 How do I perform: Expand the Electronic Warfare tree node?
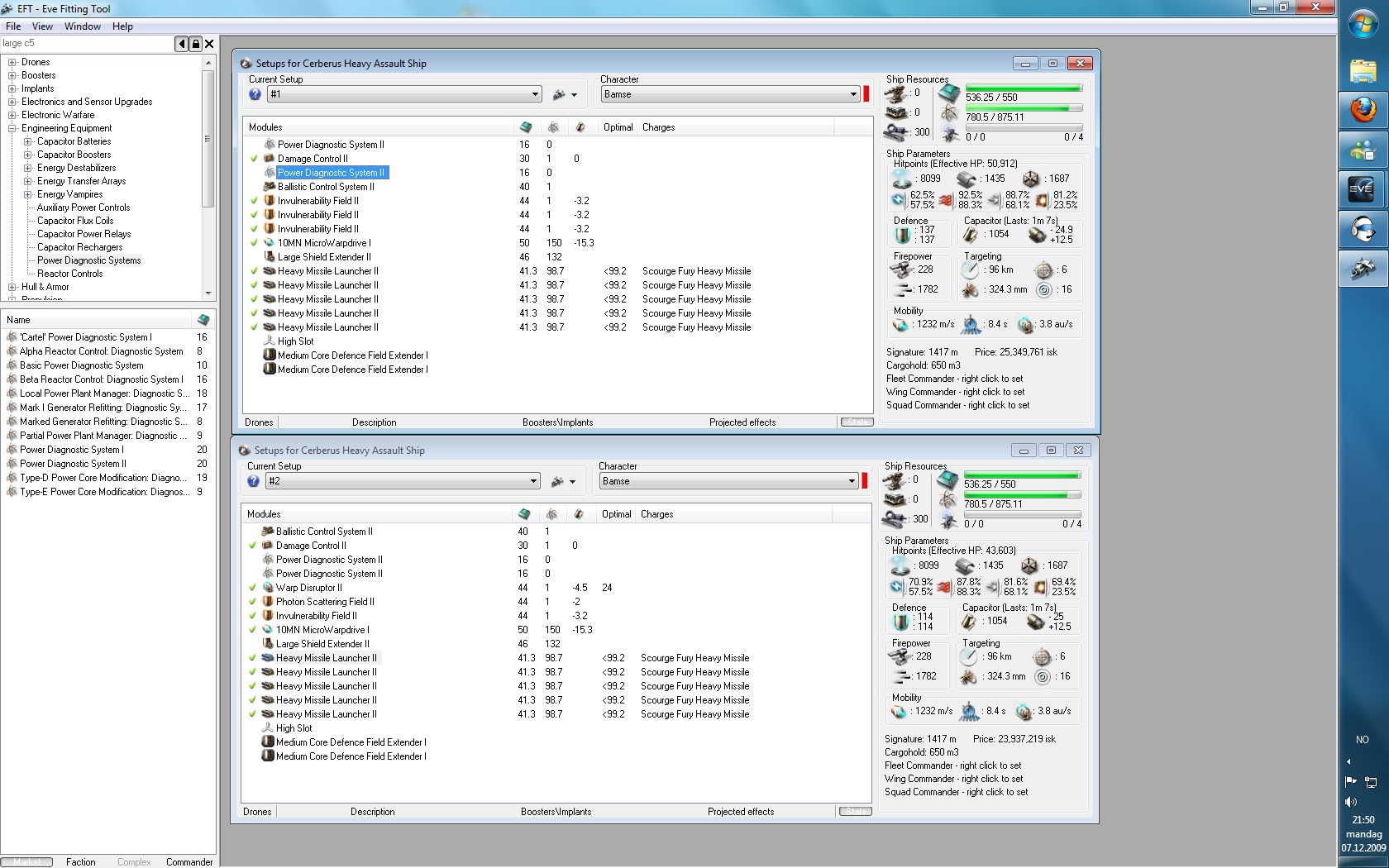click(12, 115)
